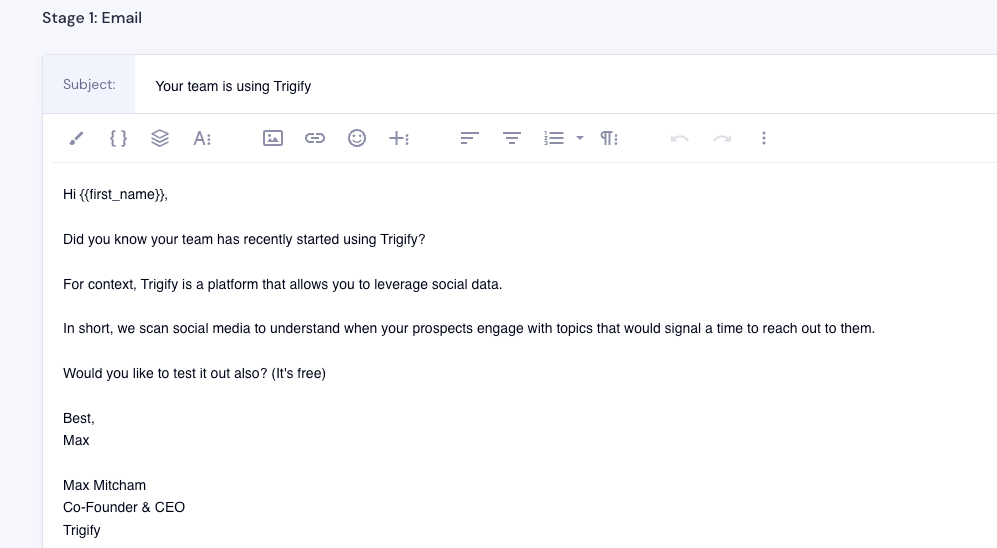This screenshot has width=997, height=548.
Task: Expand the numbered list style dropdown arrow
Action: click(580, 138)
